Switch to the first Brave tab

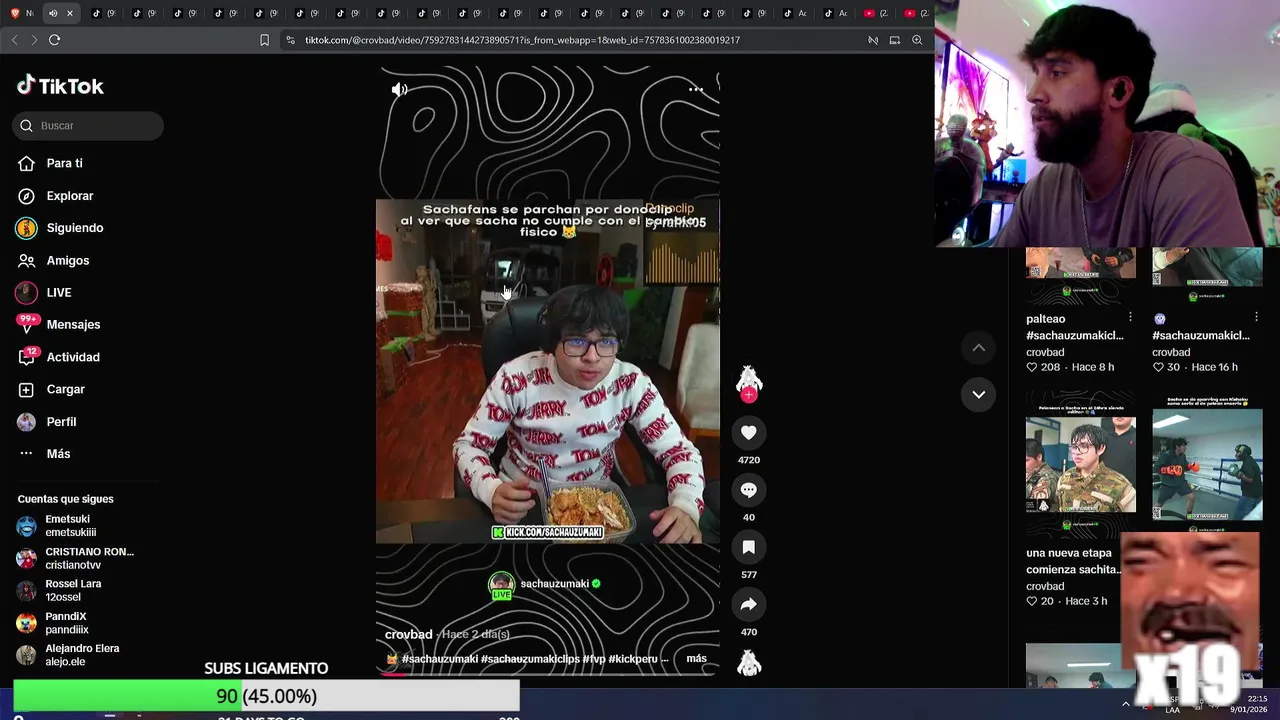20,13
